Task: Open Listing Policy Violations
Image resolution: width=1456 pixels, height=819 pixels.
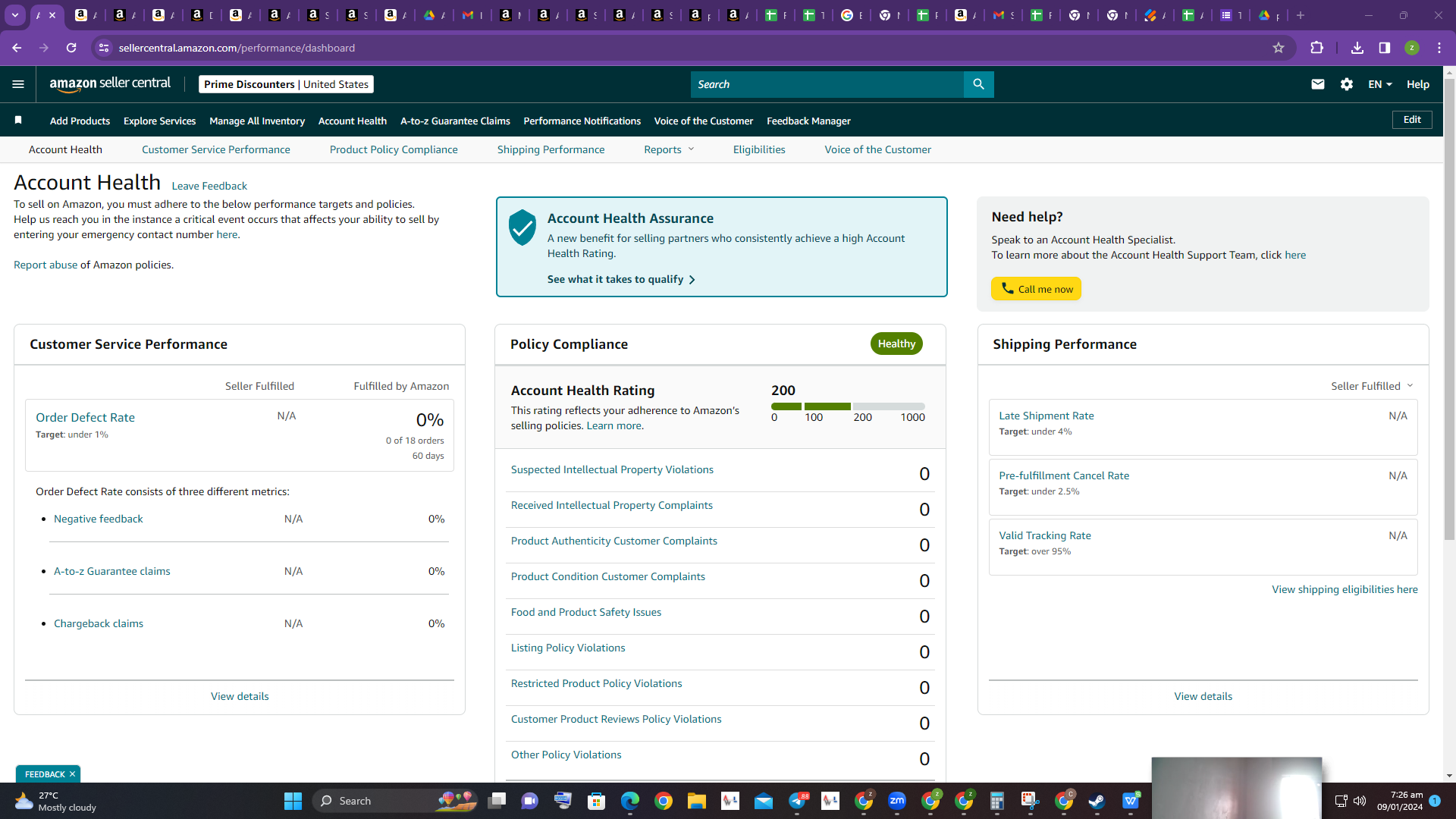Action: [x=568, y=648]
